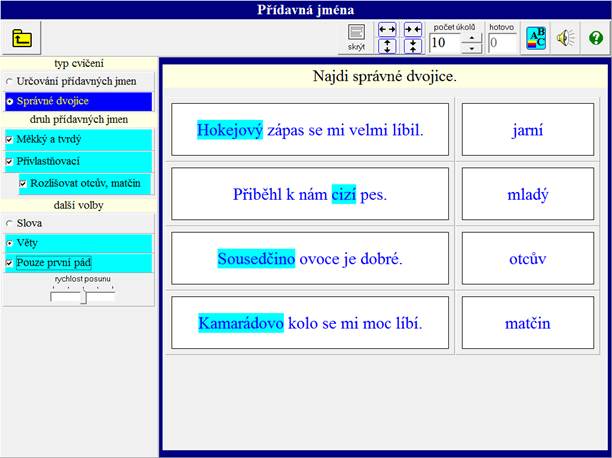Select the Hokejový zápas sentence card
Image resolution: width=612 pixels, height=458 pixels.
click(x=310, y=130)
